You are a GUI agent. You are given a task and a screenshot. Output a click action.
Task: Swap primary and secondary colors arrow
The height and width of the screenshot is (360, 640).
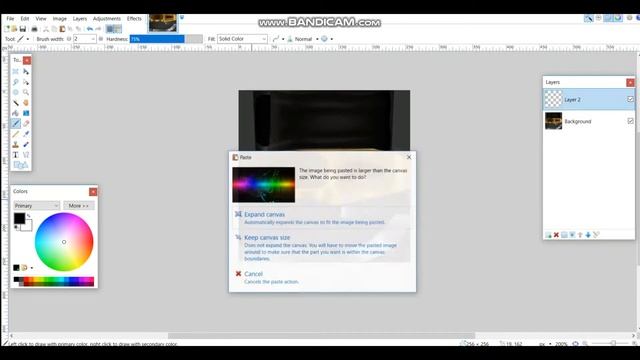tap(28, 216)
